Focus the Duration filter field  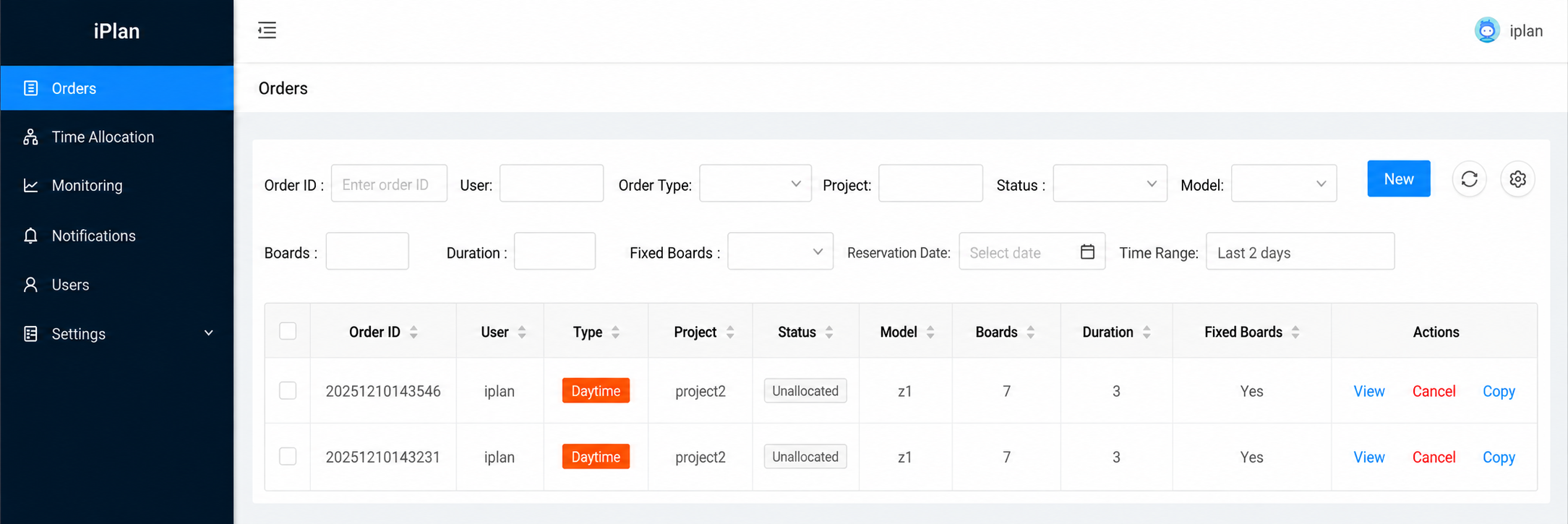[554, 252]
